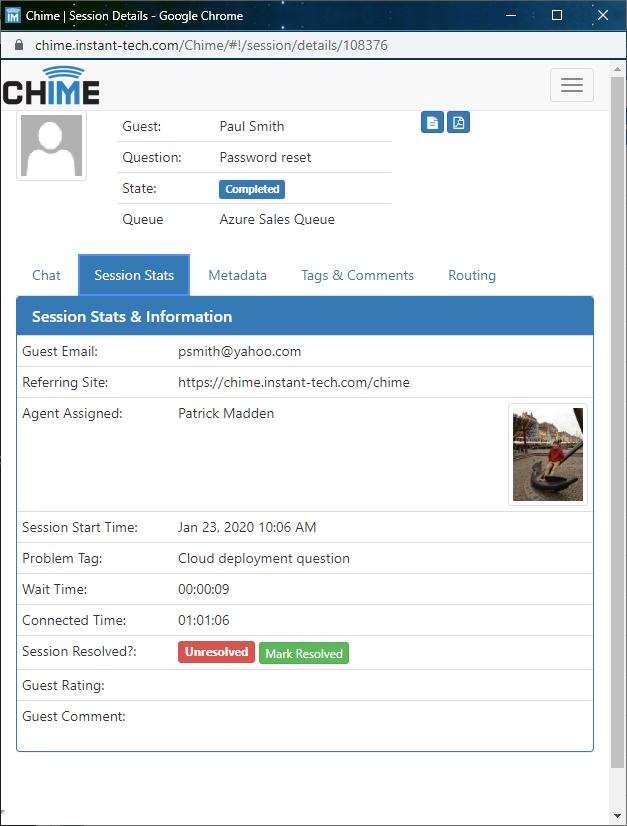This screenshot has width=627, height=826.
Task: Click the Chime logo
Action: pyautogui.click(x=52, y=86)
